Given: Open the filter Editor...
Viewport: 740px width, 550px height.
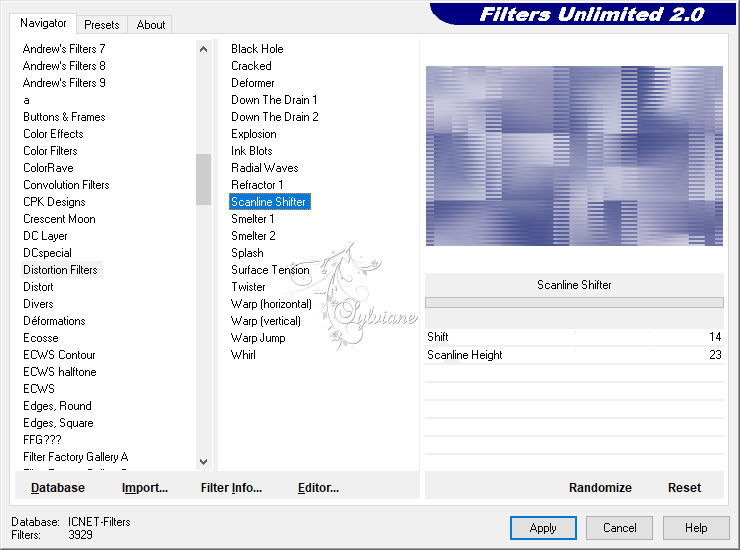Looking at the screenshot, I should [x=319, y=488].
